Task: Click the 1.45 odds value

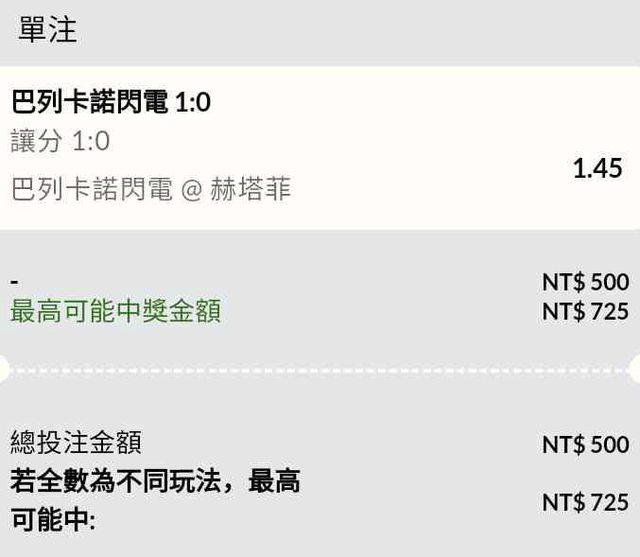Action: coord(597,168)
